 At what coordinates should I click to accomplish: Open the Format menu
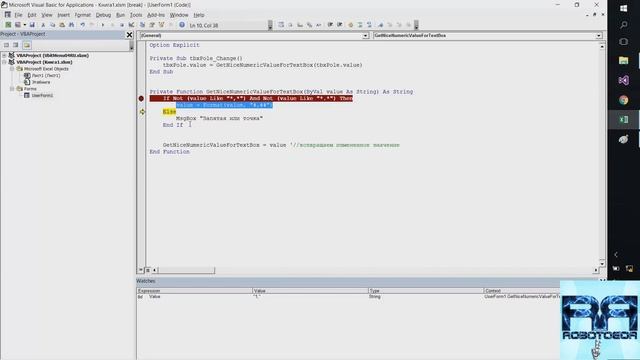pos(83,15)
